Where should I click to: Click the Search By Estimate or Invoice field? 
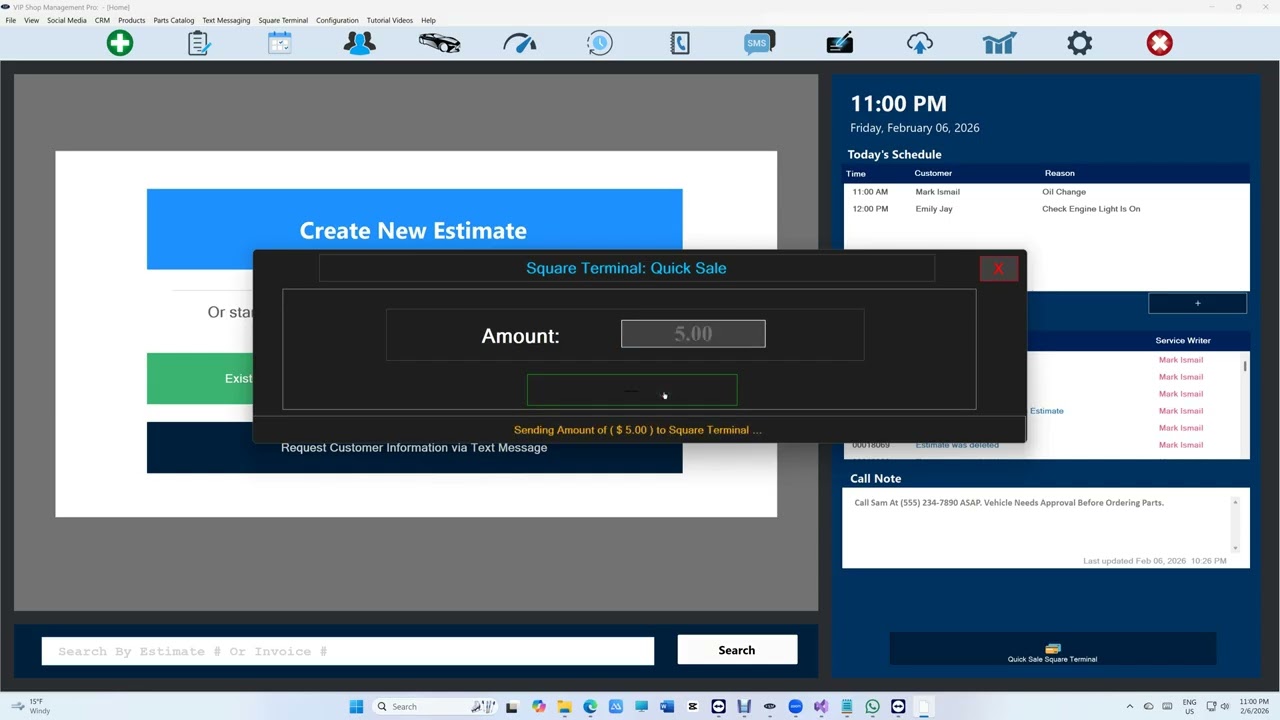point(348,651)
